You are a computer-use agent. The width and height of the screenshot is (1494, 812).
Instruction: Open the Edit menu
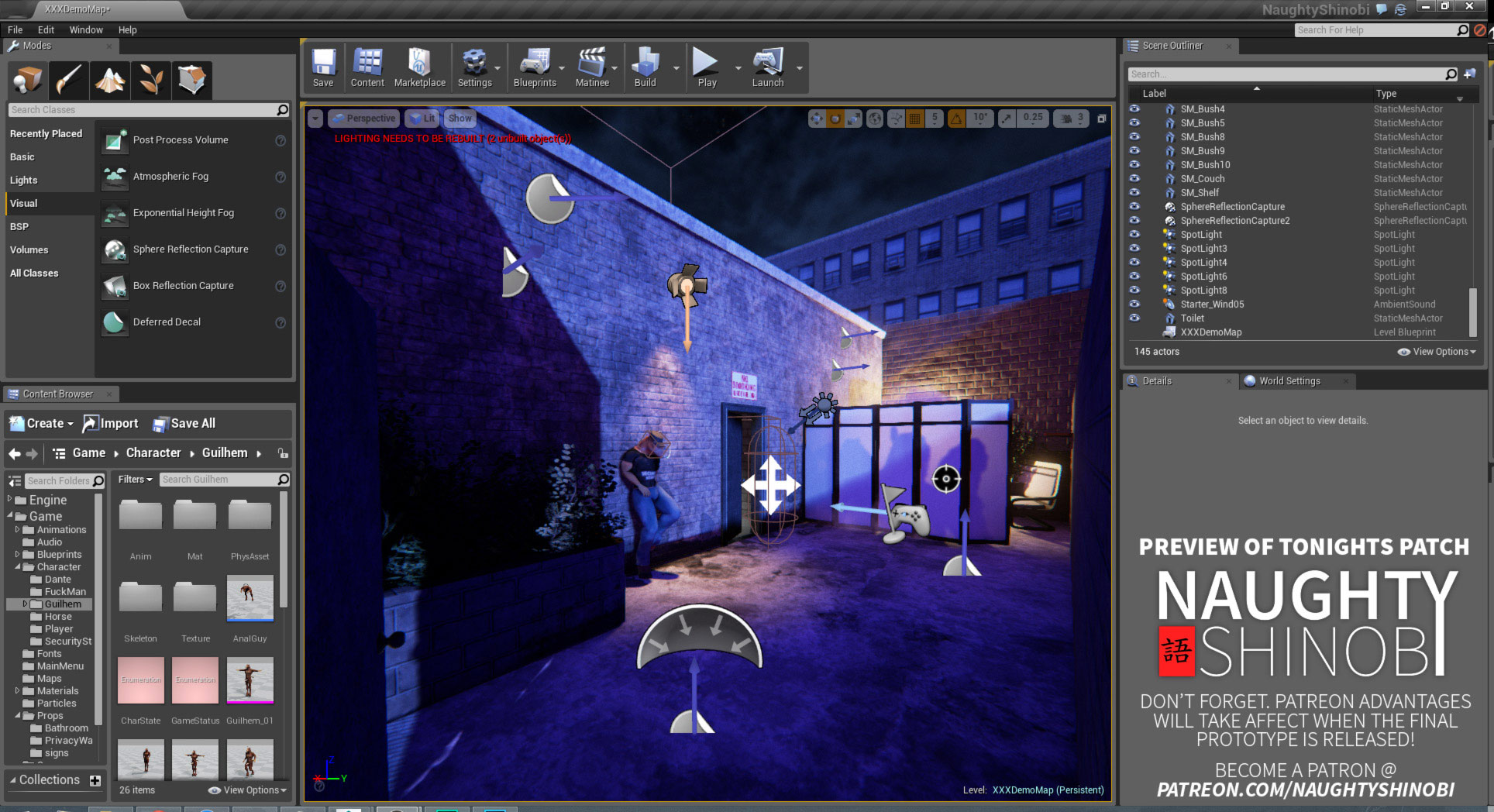[x=46, y=30]
